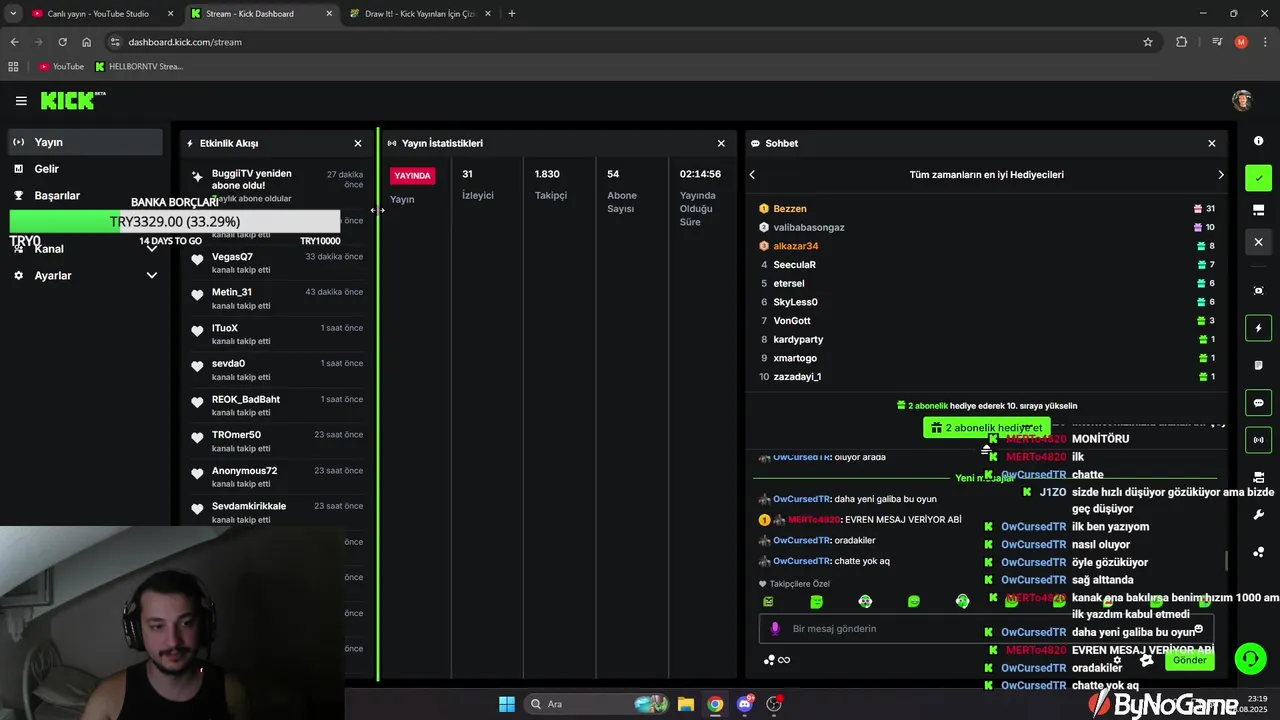Viewport: 1280px width, 720px height.
Task: Click heart icon beside Metin_31
Action: pyautogui.click(x=197, y=296)
